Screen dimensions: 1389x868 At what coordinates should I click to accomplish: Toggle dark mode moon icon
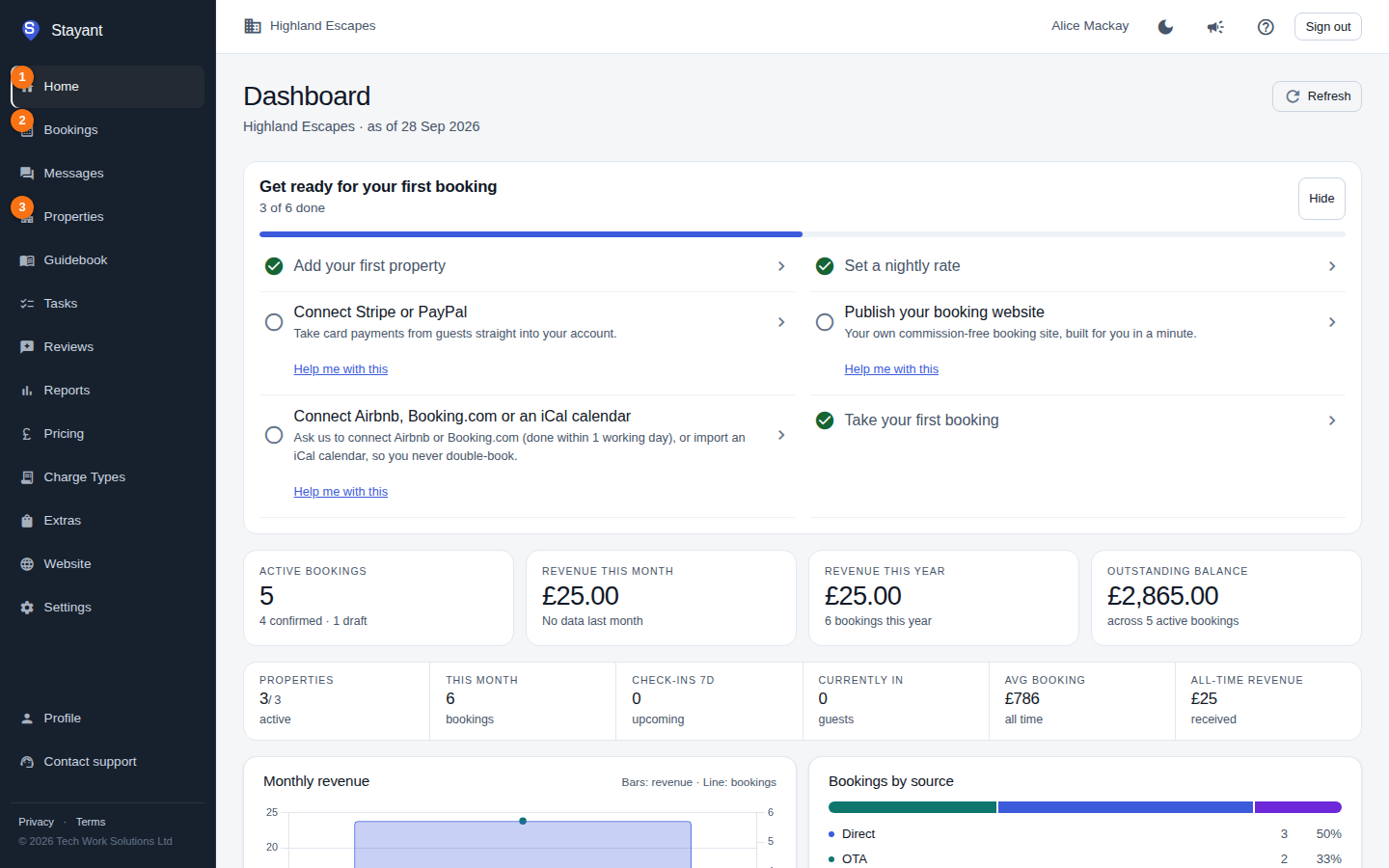1165,27
